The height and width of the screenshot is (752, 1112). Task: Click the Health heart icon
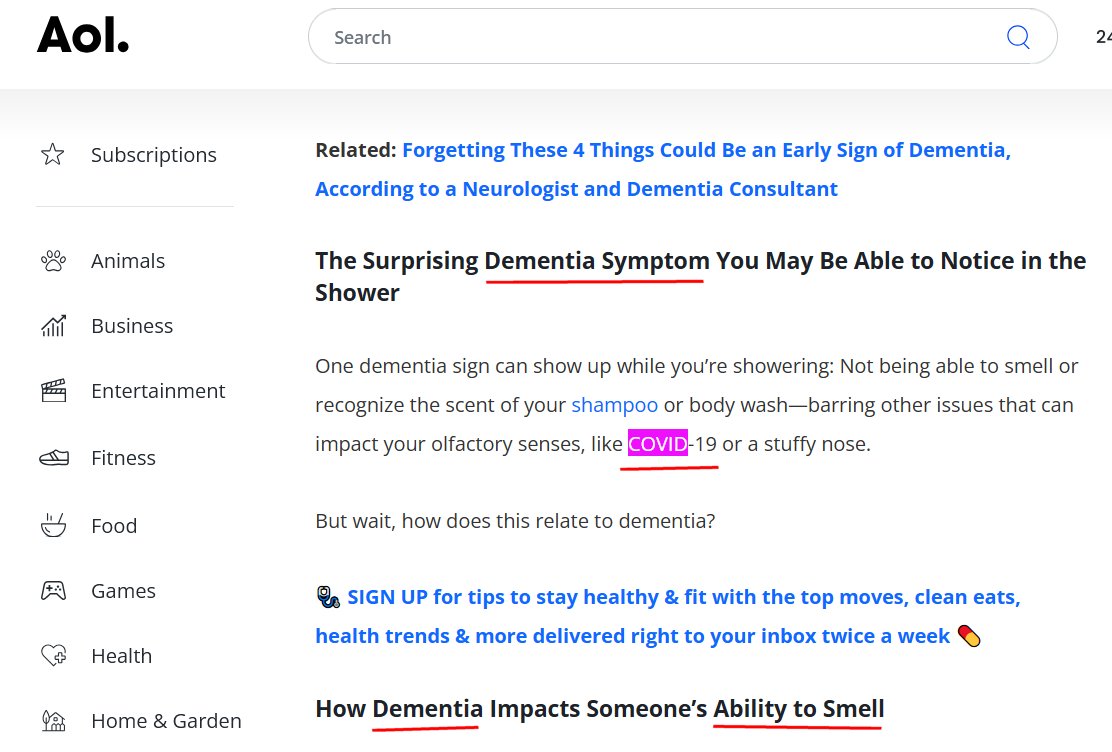(x=53, y=656)
